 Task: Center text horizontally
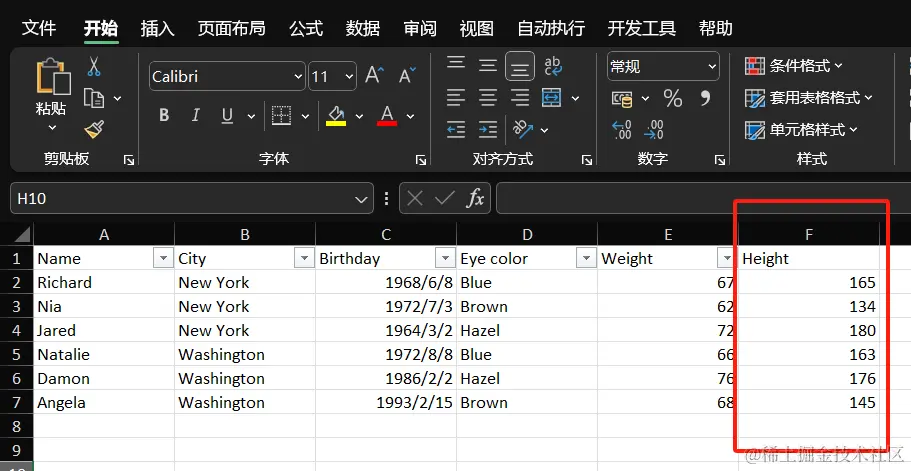(487, 98)
